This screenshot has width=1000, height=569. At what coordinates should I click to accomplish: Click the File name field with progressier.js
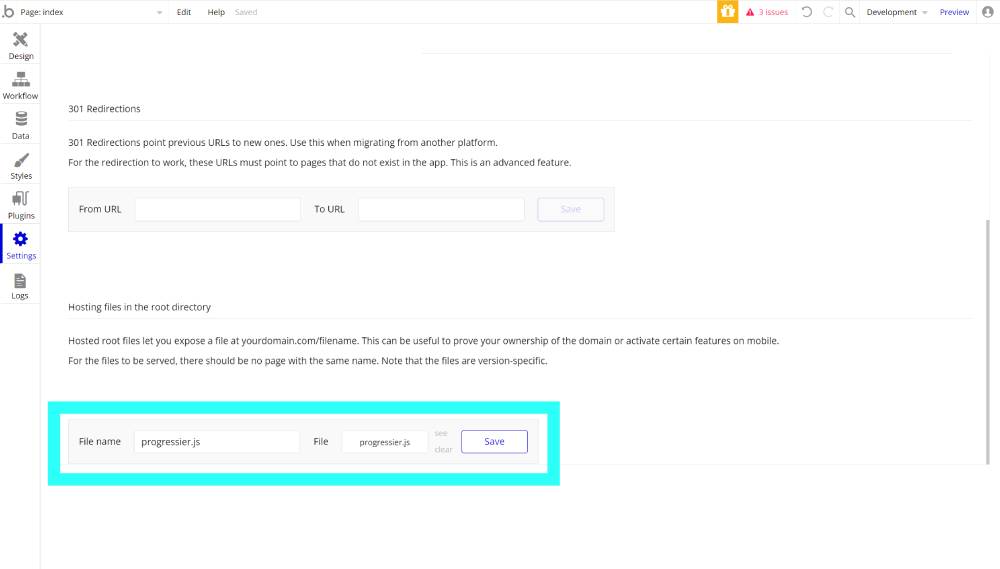(216, 441)
